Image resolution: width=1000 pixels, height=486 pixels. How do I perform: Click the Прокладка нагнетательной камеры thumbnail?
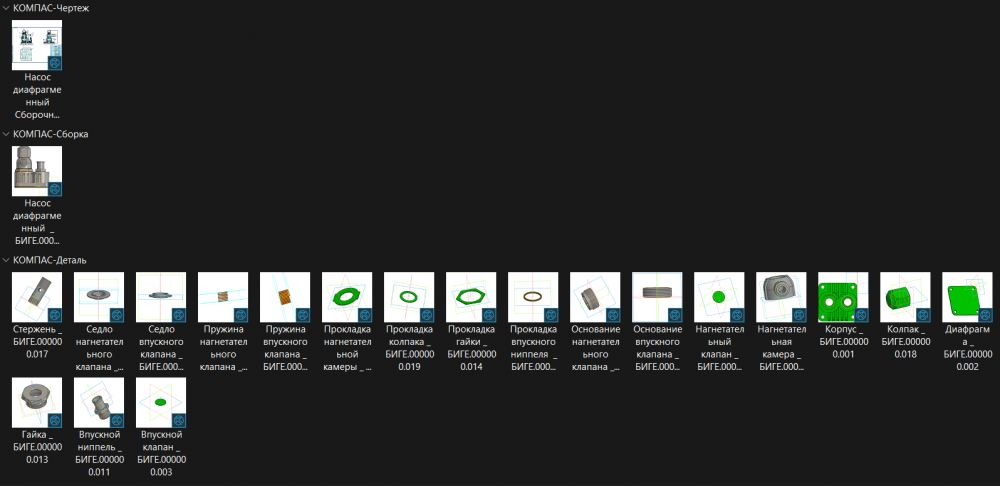tap(347, 297)
